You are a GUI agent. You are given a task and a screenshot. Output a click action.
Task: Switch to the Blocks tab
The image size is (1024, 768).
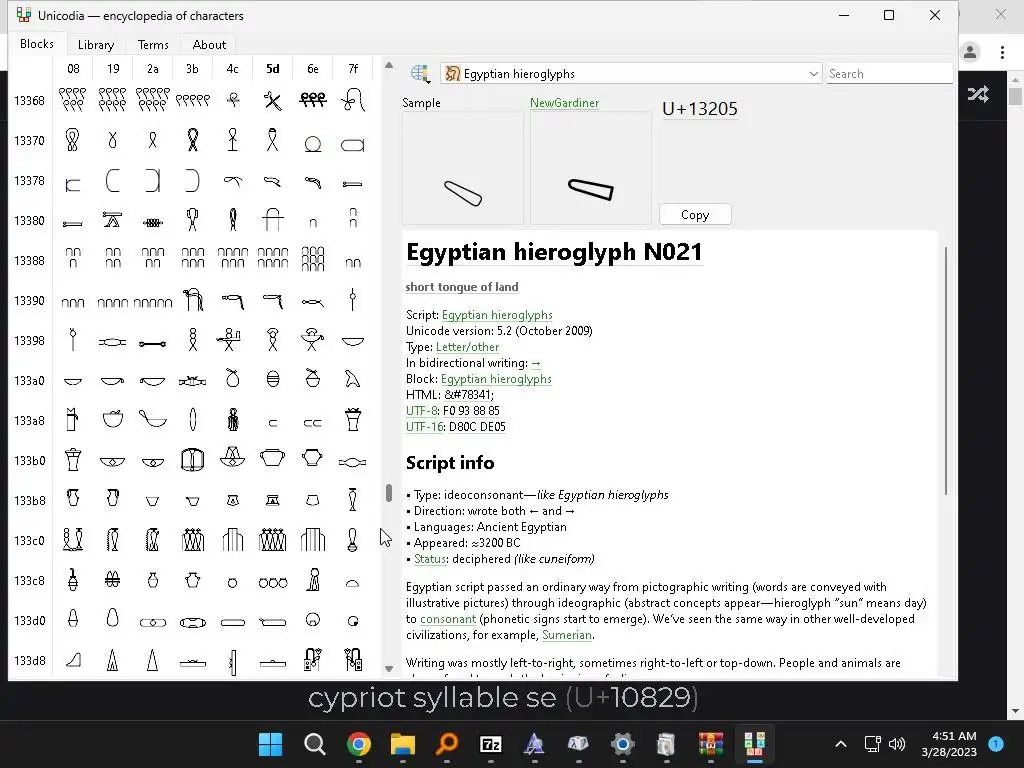pyautogui.click(x=37, y=44)
